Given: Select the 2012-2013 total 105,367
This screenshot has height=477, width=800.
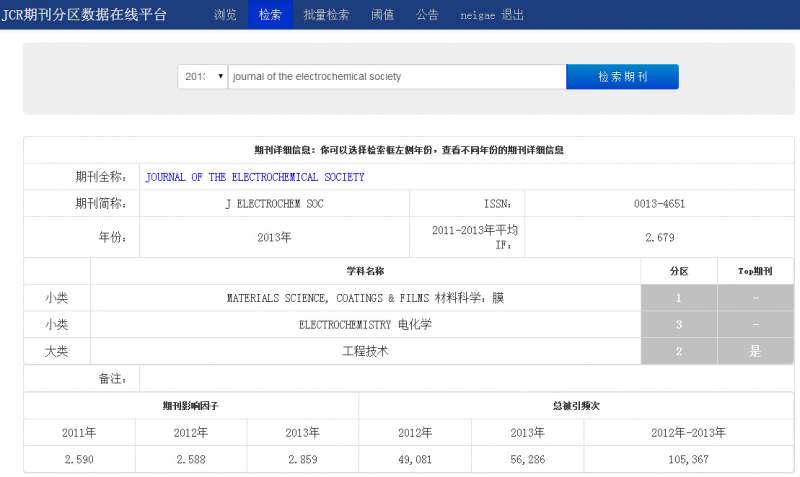Looking at the screenshot, I should 688,459.
